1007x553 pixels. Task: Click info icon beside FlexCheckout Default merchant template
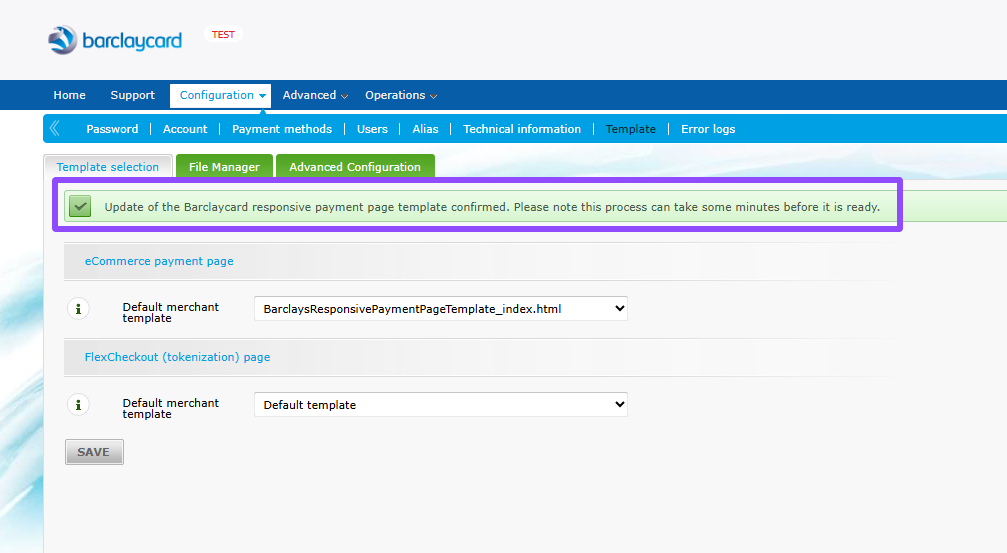pyautogui.click(x=78, y=405)
